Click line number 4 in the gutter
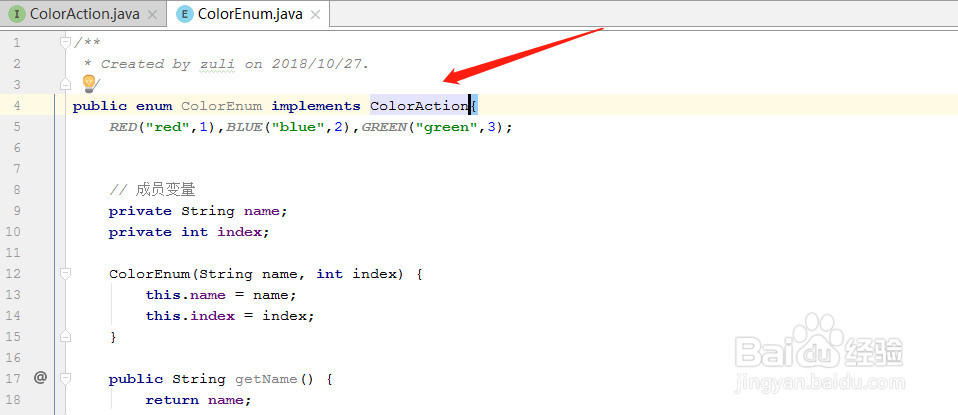This screenshot has height=415, width=958. (x=16, y=105)
